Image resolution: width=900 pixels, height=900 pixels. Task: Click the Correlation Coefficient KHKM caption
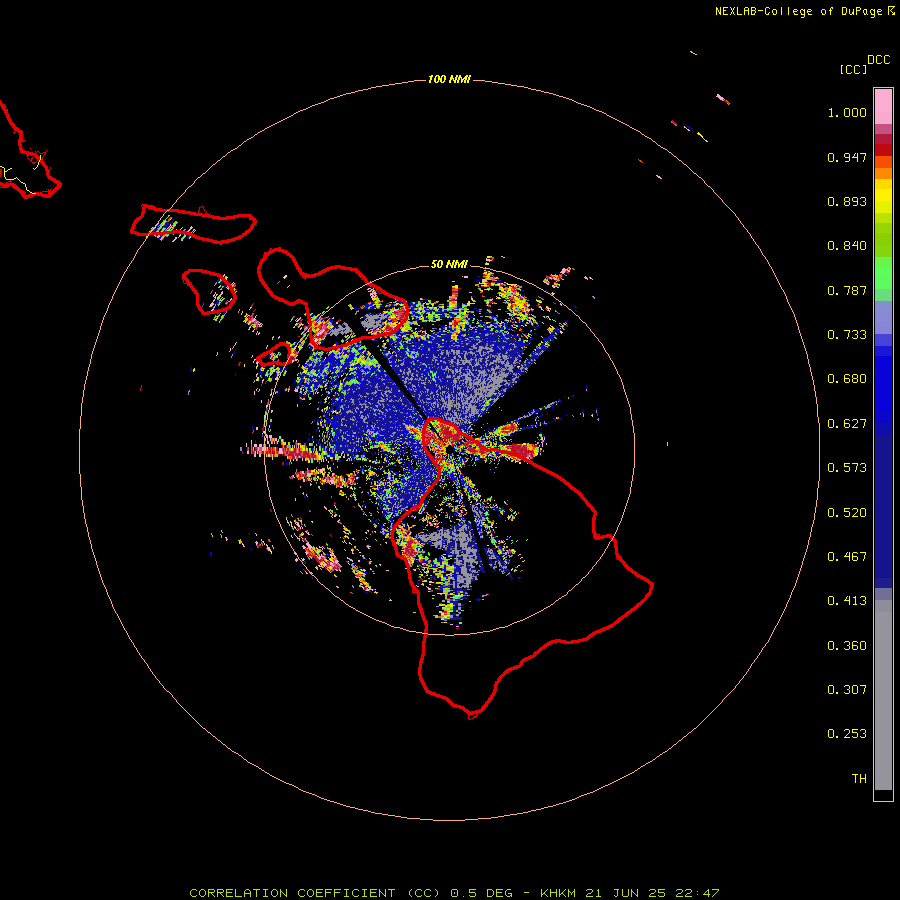point(454,893)
